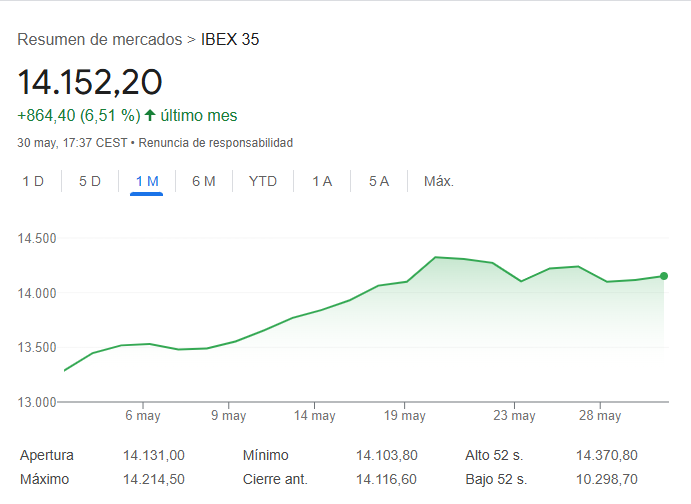Screen dimensions: 691x504
Task: Click the IBEX 35 index title
Action: [230, 40]
